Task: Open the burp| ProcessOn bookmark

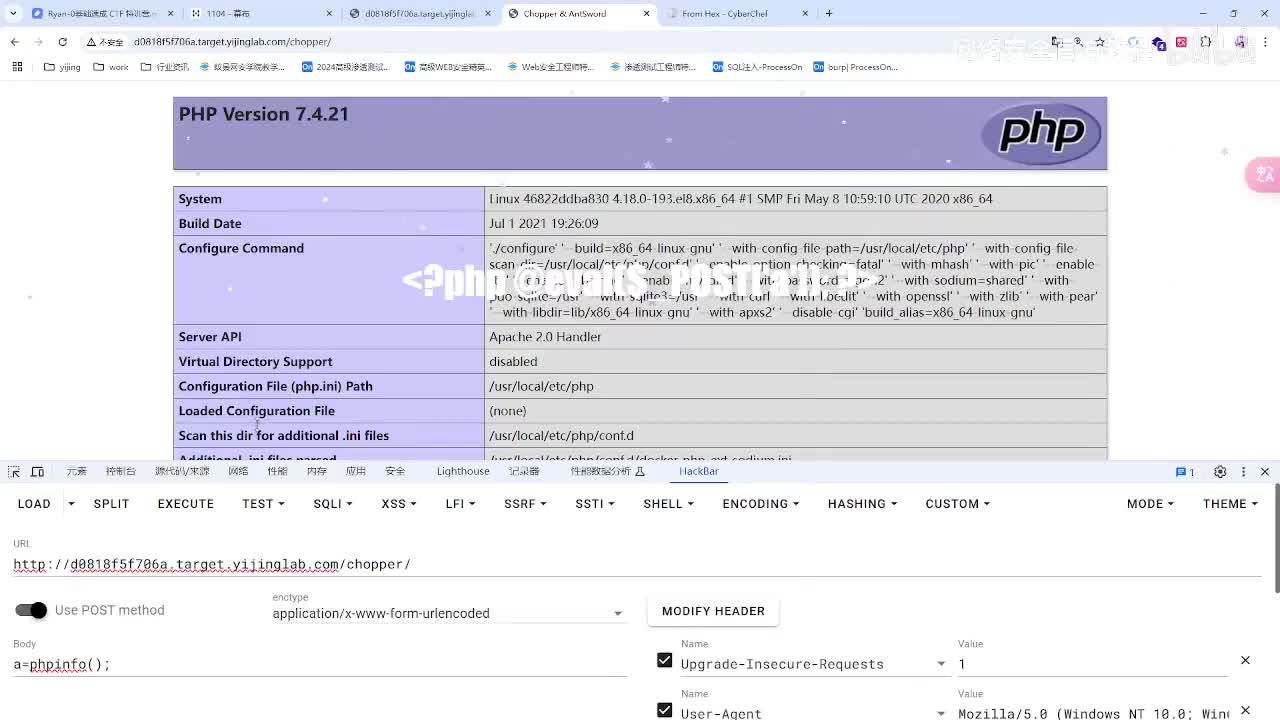Action: point(855,67)
